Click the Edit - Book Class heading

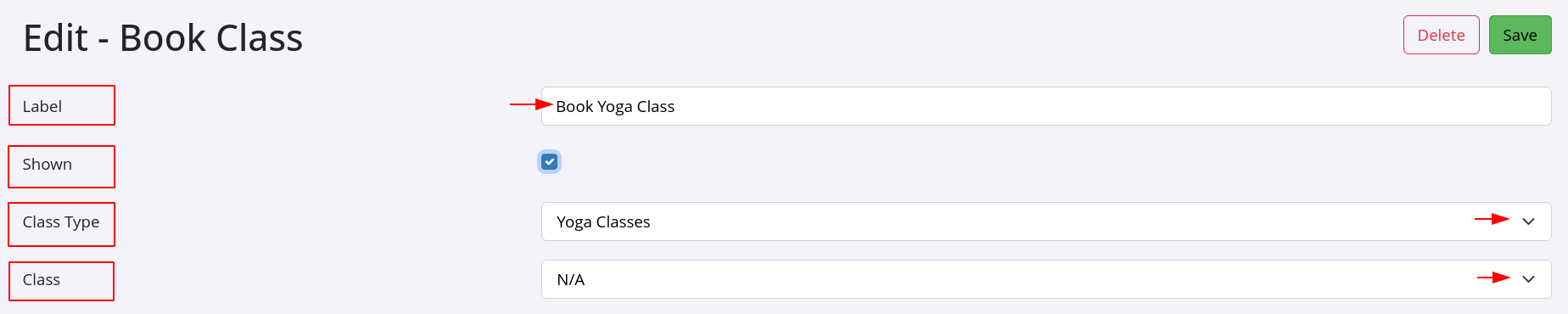163,38
